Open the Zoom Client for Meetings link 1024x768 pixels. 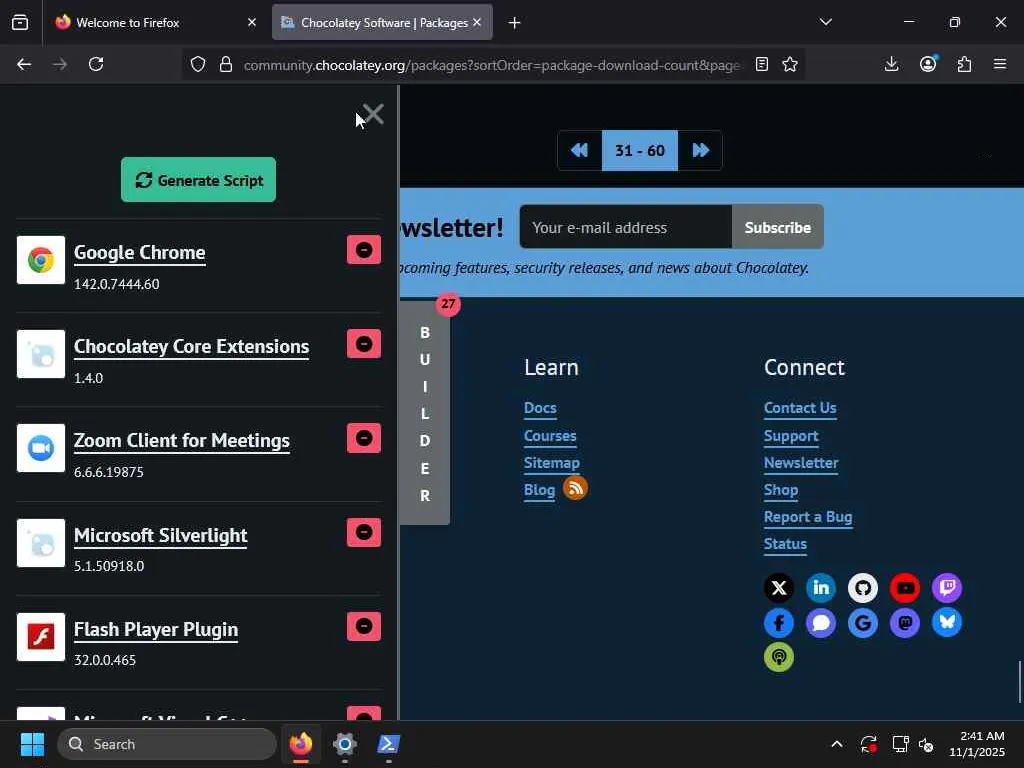[182, 441]
